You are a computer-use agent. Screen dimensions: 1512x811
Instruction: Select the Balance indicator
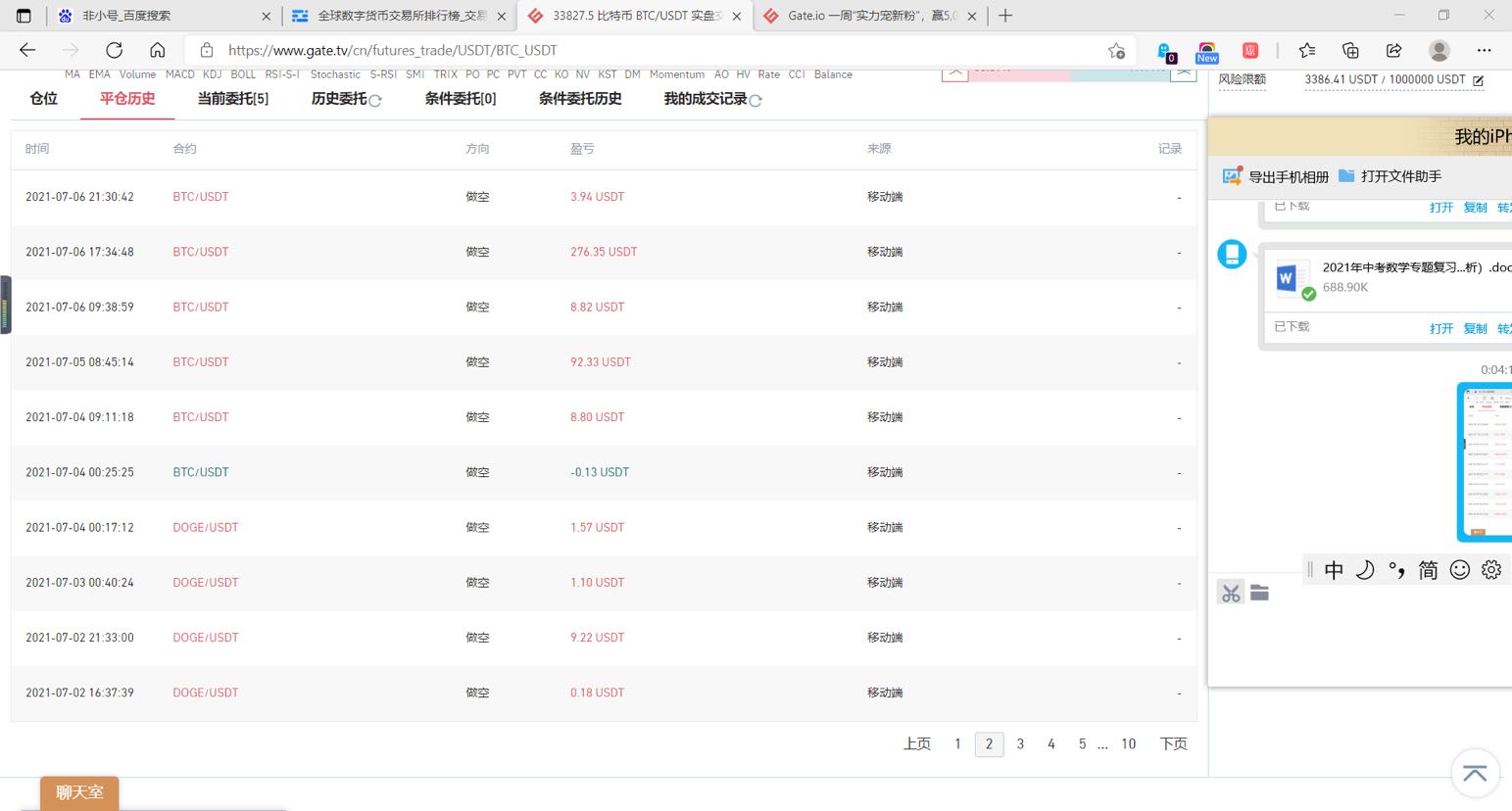click(833, 74)
